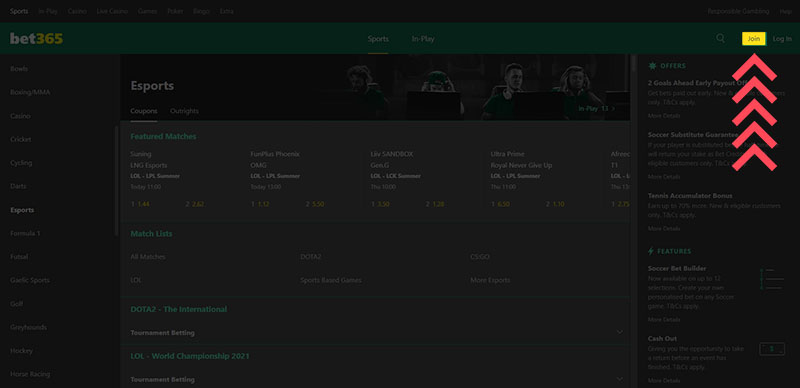Image resolution: width=800 pixels, height=388 pixels.
Task: Open the Help link
Action: 786,11
